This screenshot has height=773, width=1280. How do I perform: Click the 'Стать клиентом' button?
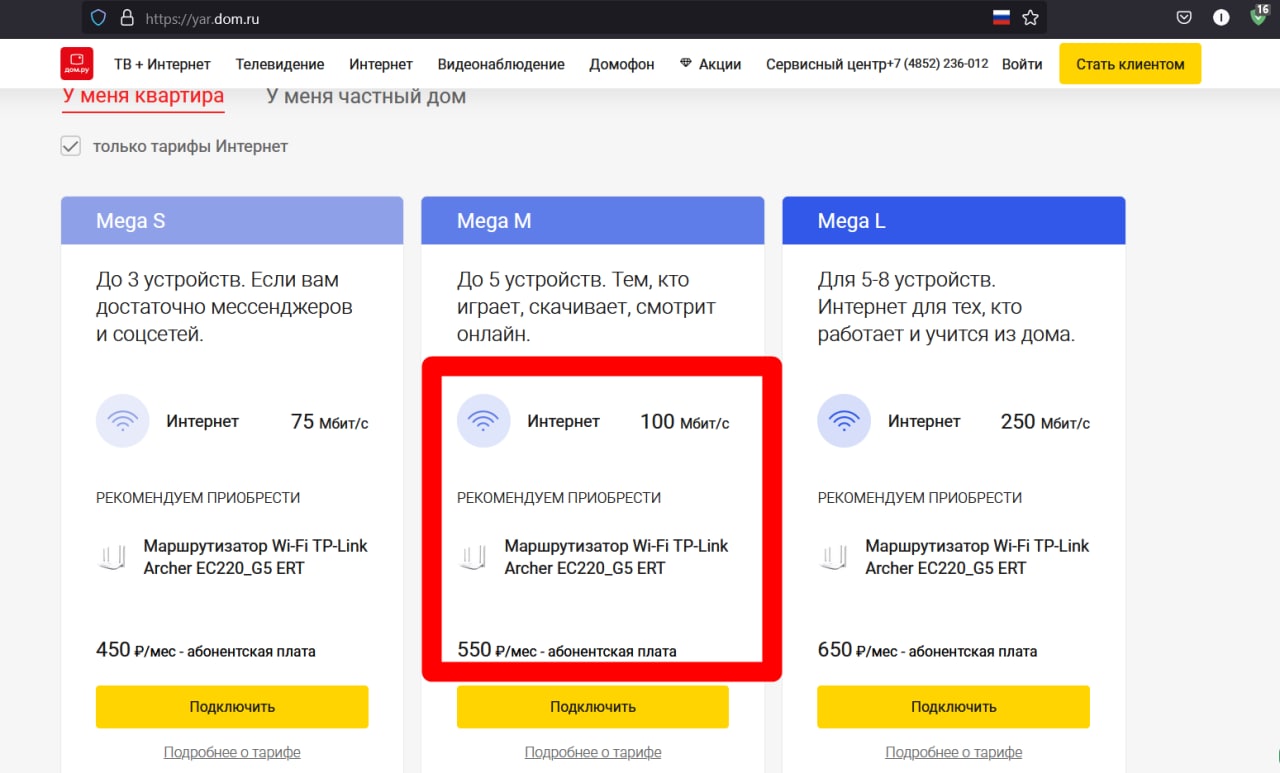pos(1130,64)
